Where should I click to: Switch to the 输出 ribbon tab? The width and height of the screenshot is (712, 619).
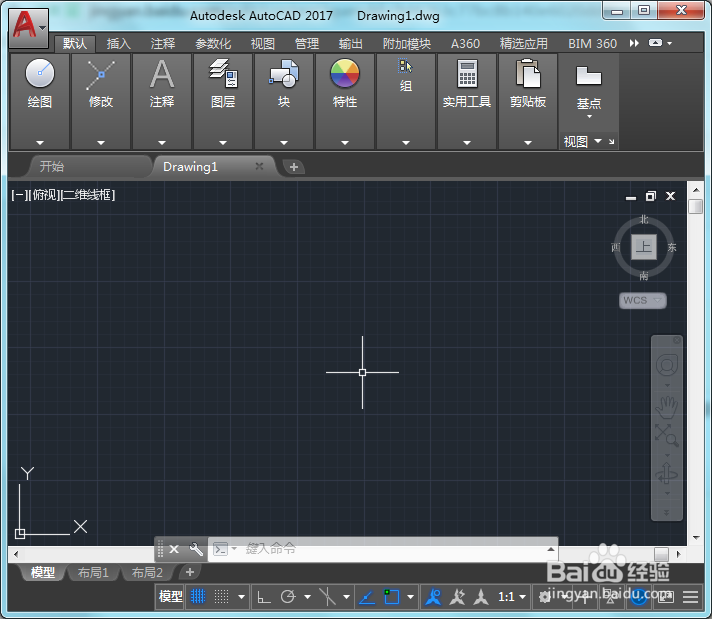point(351,44)
